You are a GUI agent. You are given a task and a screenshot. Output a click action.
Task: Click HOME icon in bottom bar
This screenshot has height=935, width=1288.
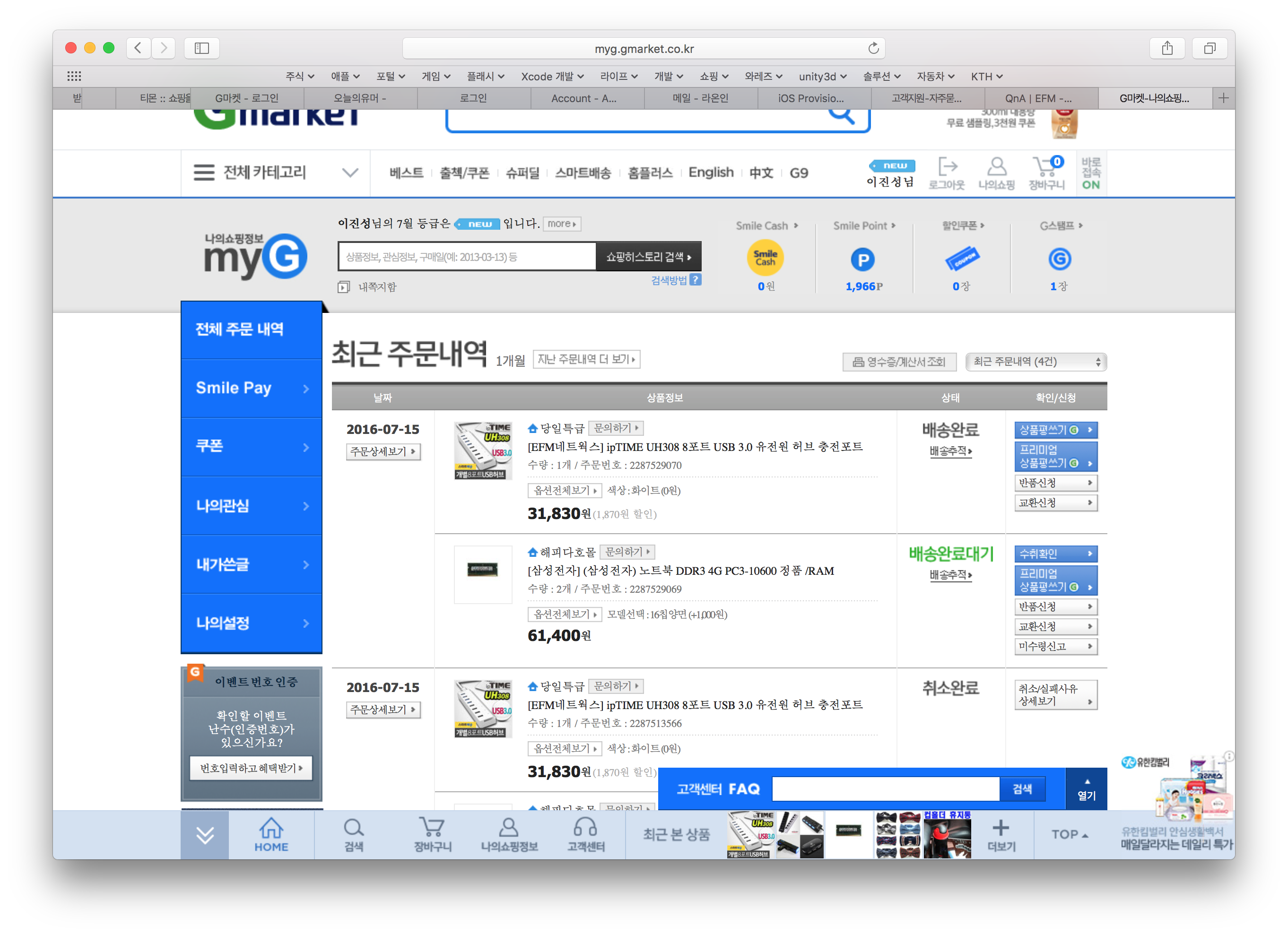pos(271,834)
